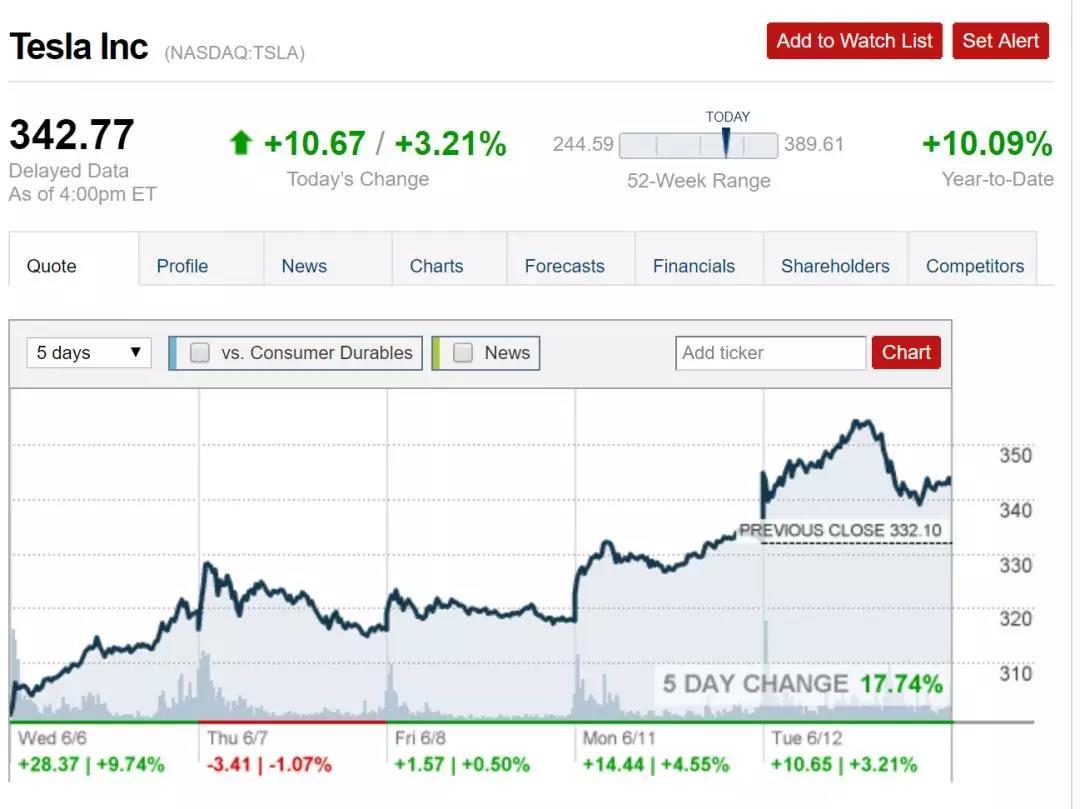Click the TODAY marker on 52-week range
The width and height of the screenshot is (1080, 809).
[726, 144]
